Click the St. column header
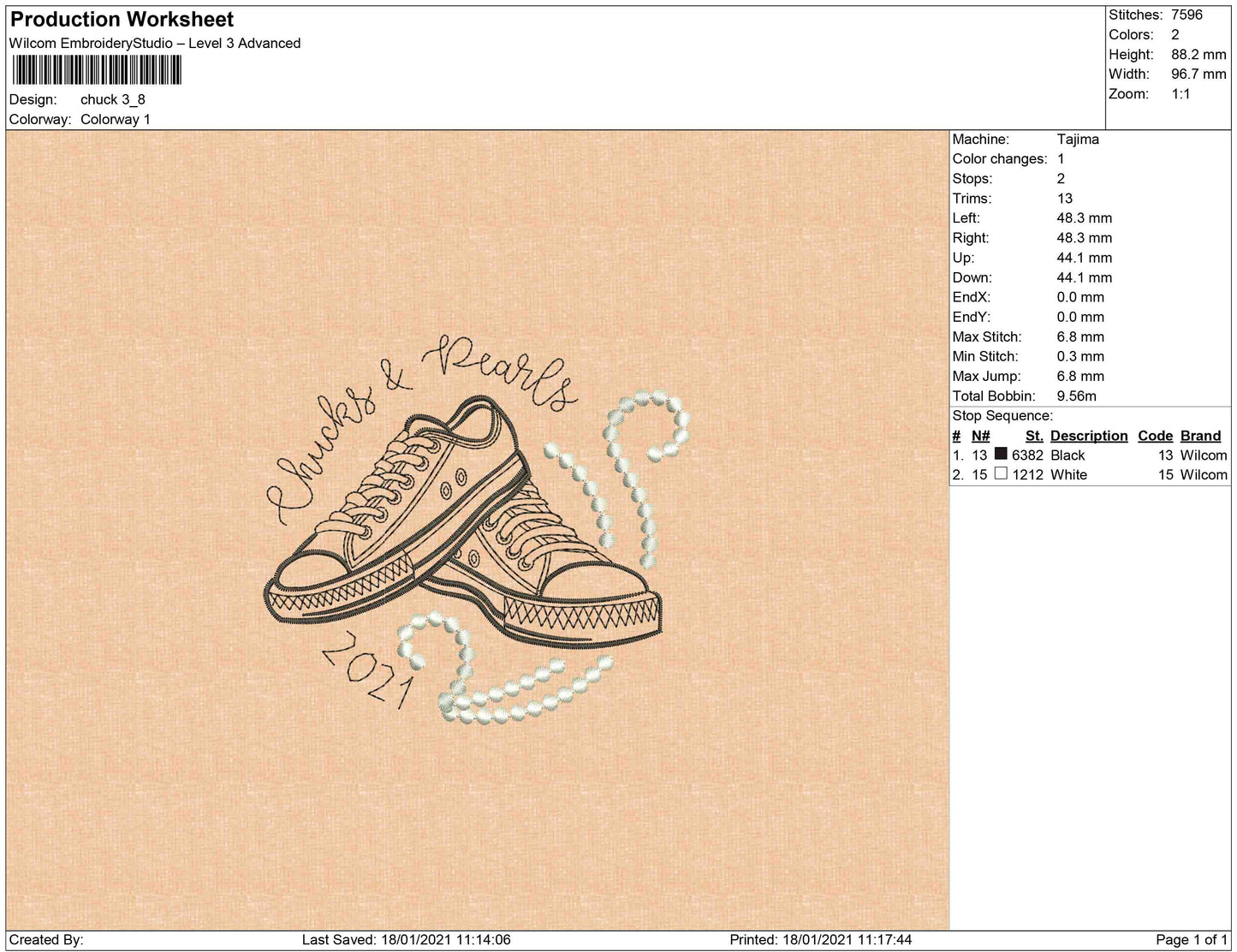 tap(1033, 435)
